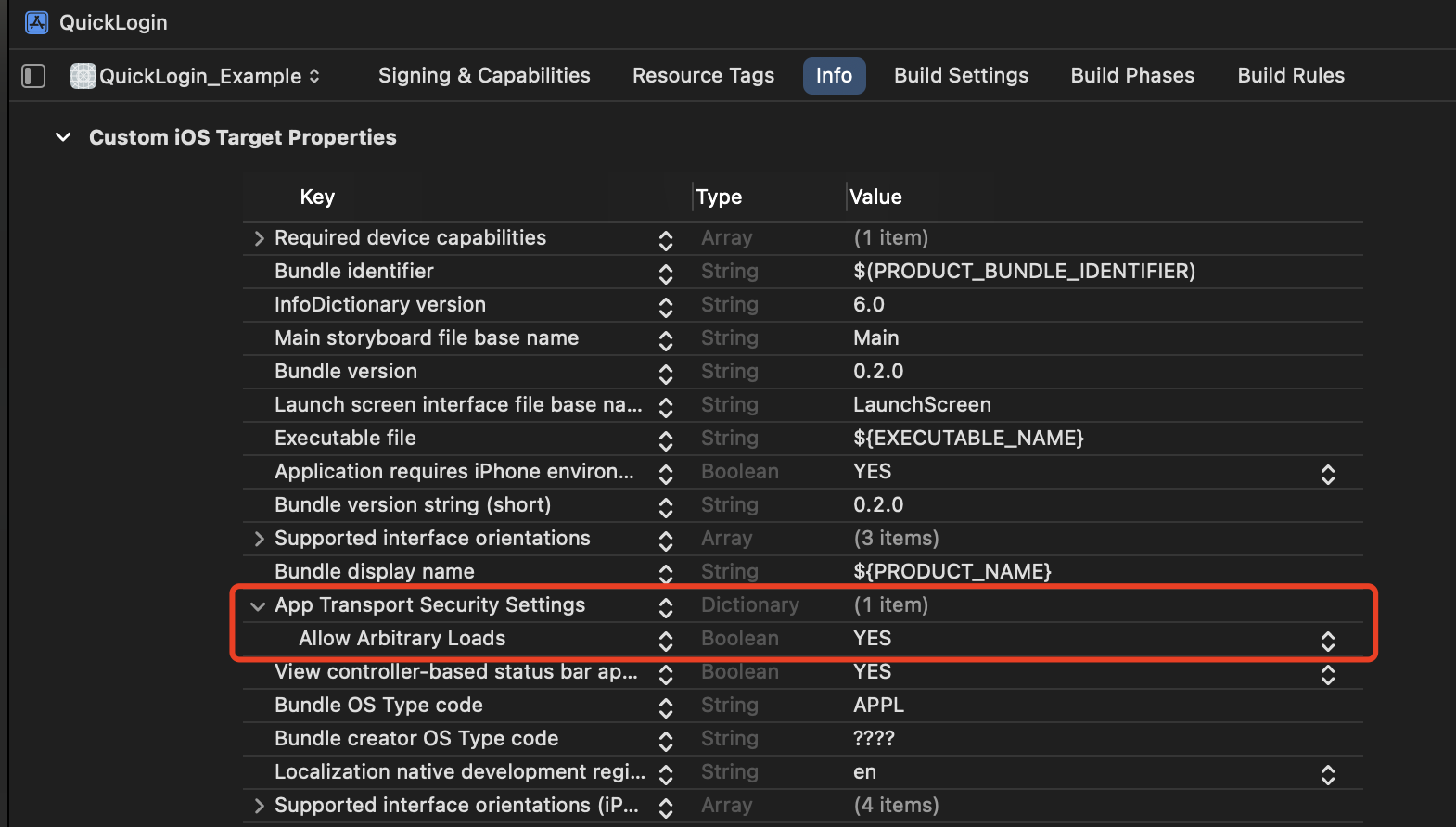This screenshot has height=827, width=1456.
Task: Open key stepper for App Transport Security Settings
Action: coord(666,607)
